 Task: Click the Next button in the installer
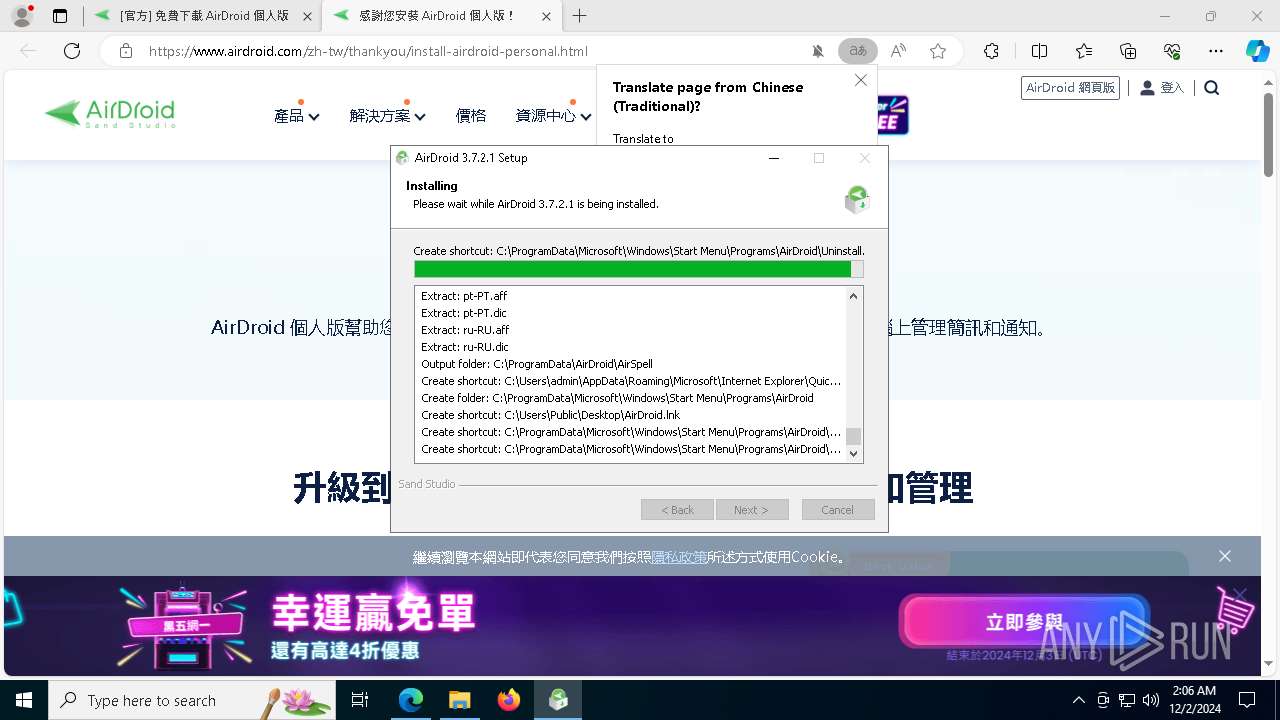pos(751,510)
